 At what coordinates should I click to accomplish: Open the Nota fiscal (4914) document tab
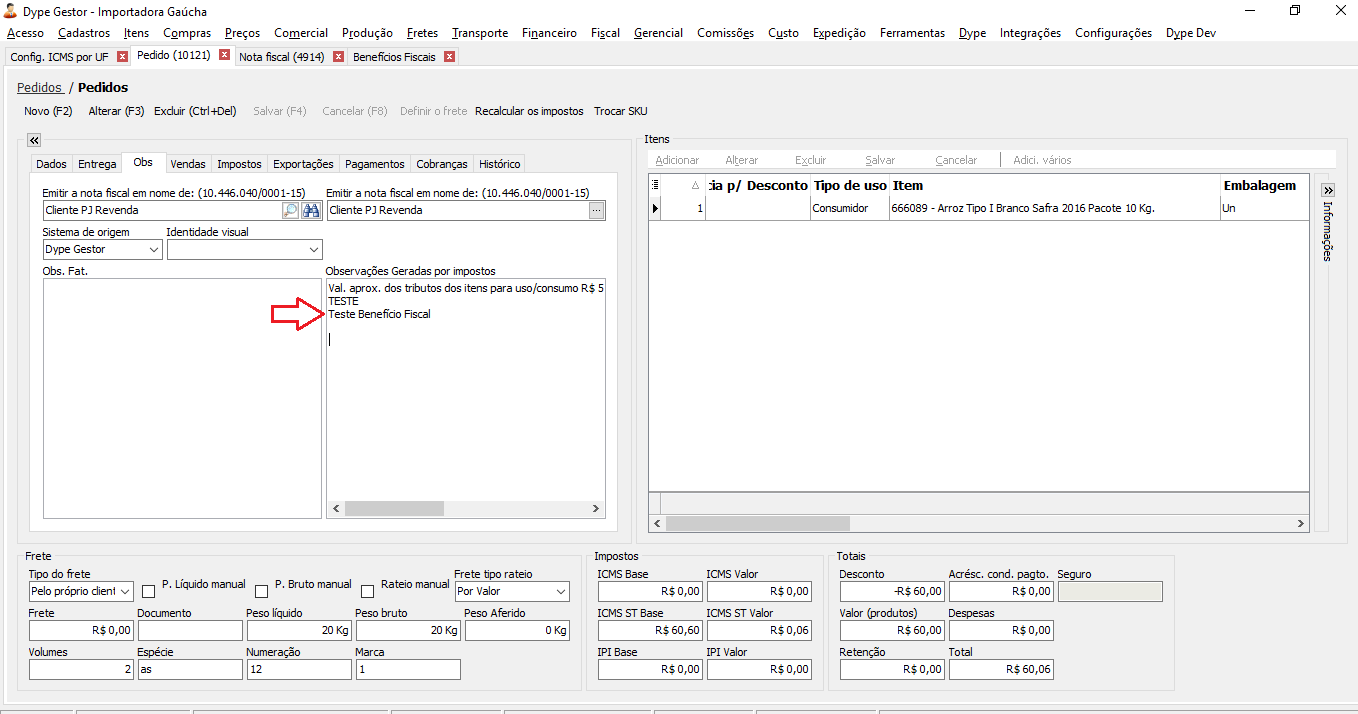[x=282, y=57]
